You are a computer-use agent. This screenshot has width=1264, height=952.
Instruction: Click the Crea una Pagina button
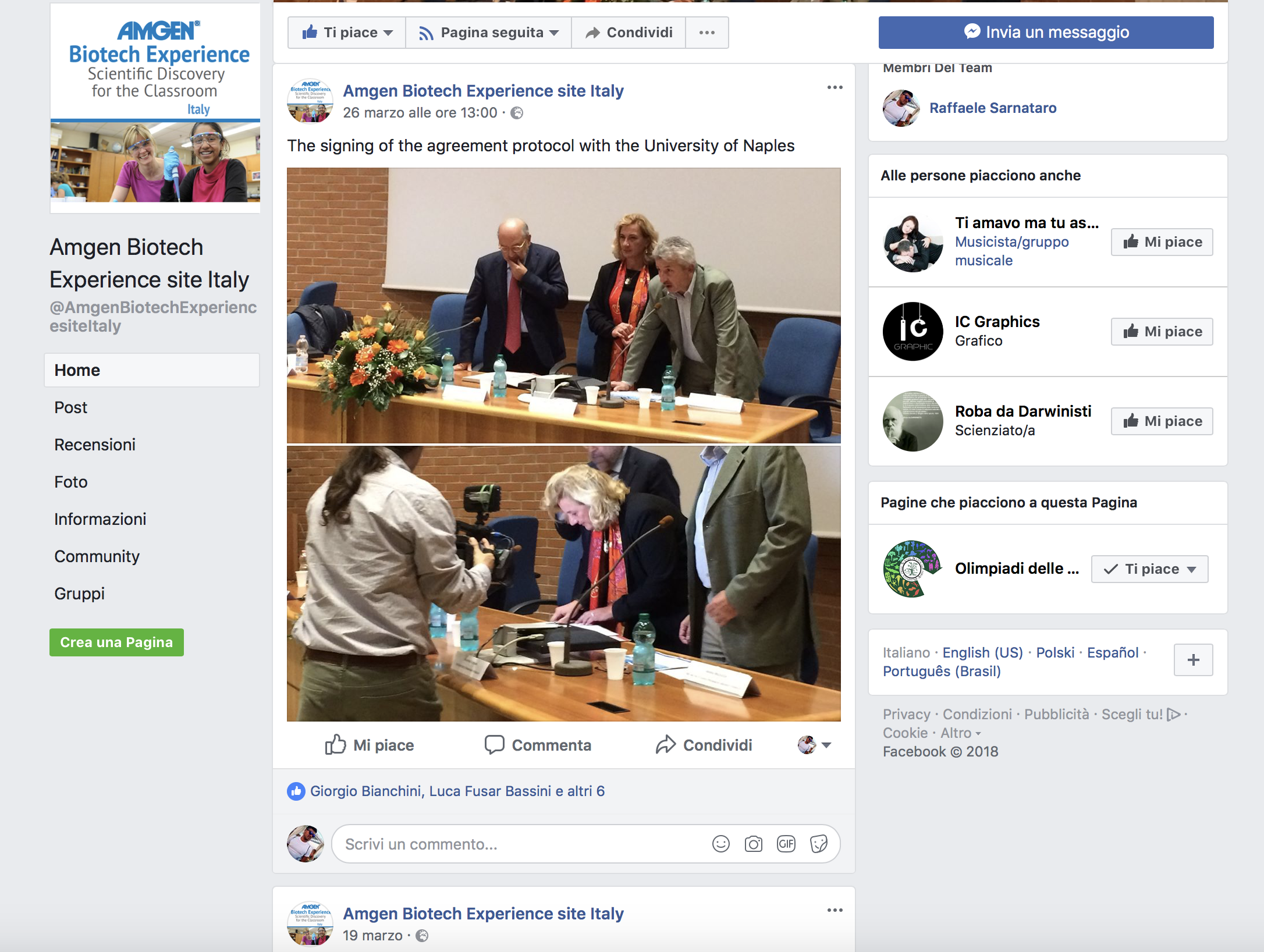[x=116, y=642]
